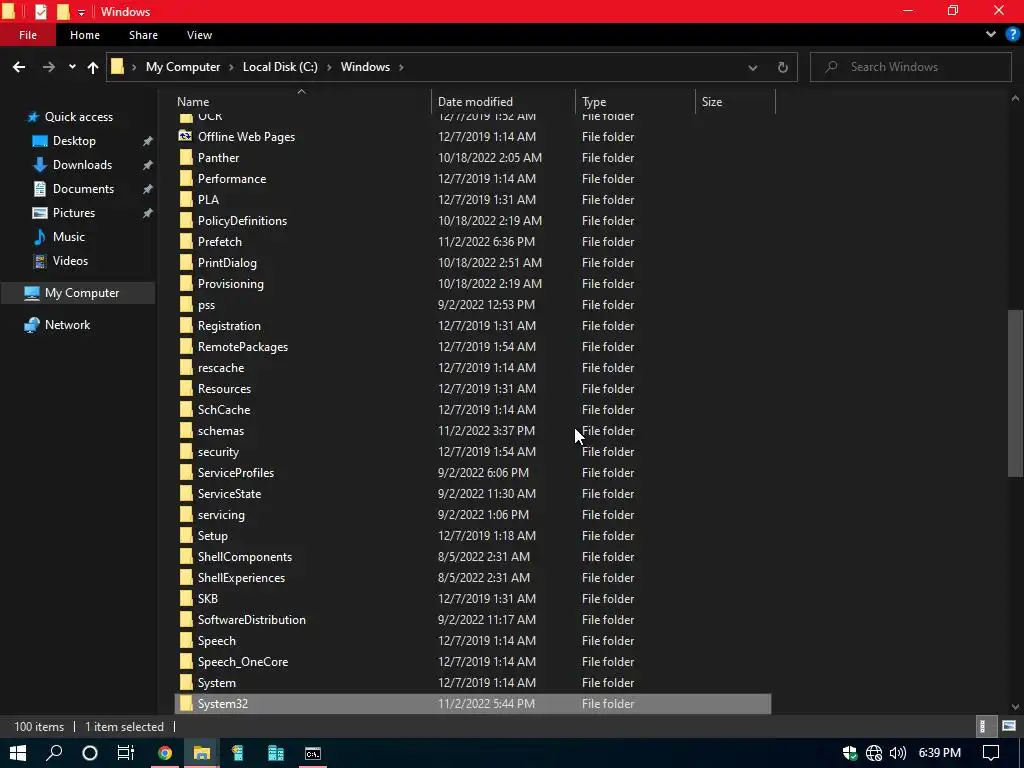Image resolution: width=1024 pixels, height=768 pixels.
Task: Open the Home ribbon tab
Action: click(85, 35)
